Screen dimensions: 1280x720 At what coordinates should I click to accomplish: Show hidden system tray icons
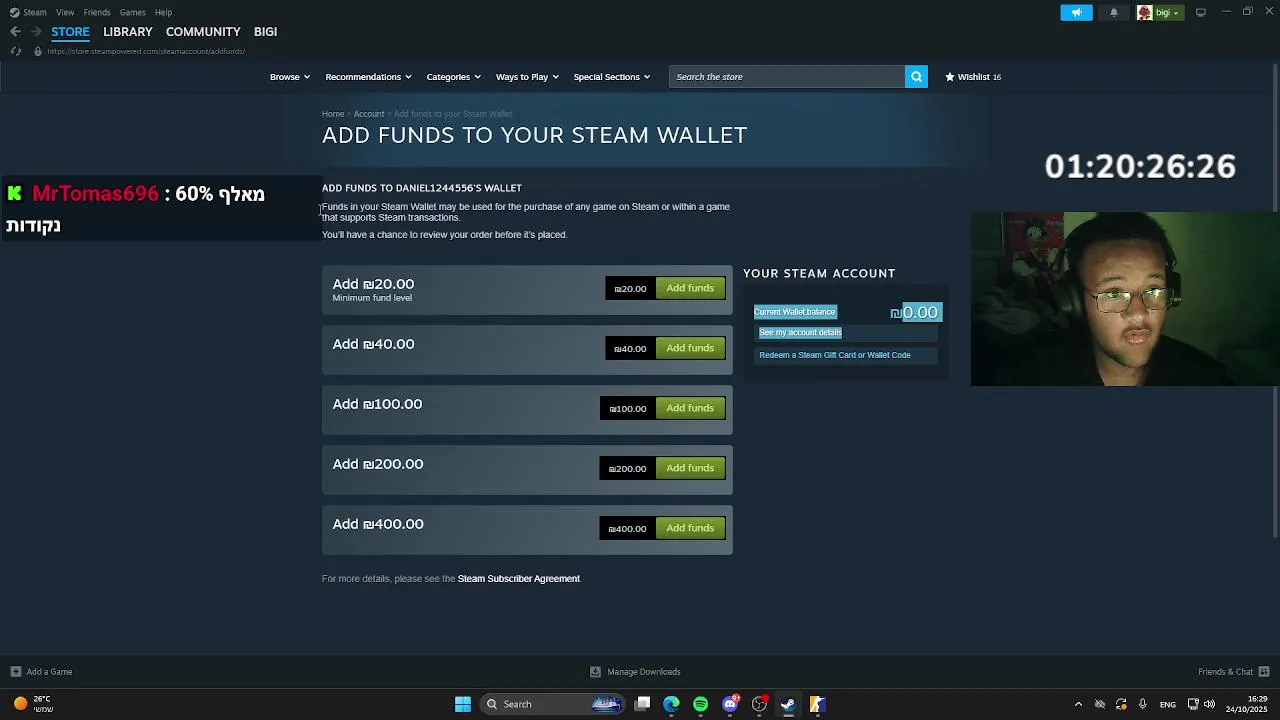[1078, 704]
